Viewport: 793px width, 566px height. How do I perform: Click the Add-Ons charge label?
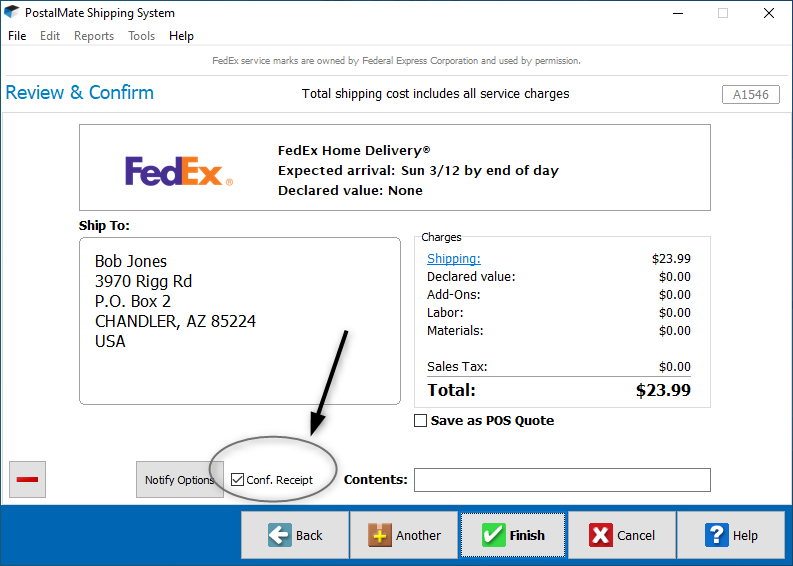tap(454, 294)
